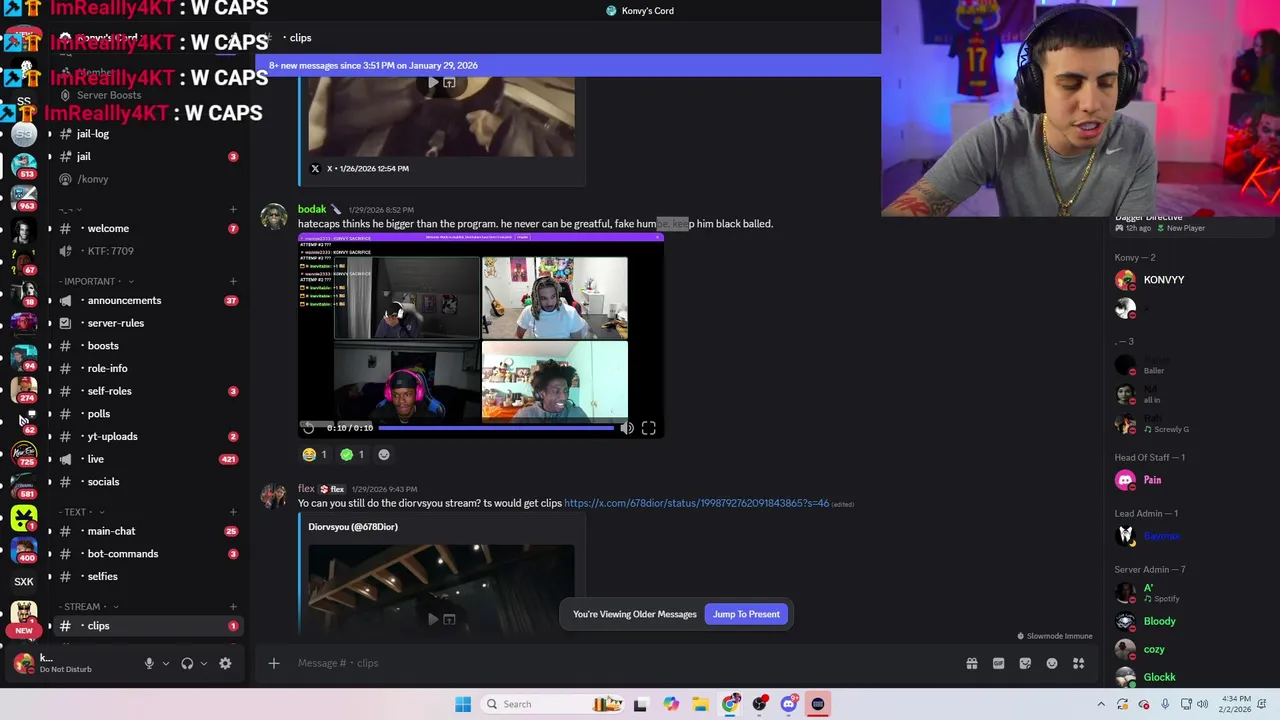Open the GIF picker
The image size is (1280, 720).
(998, 663)
